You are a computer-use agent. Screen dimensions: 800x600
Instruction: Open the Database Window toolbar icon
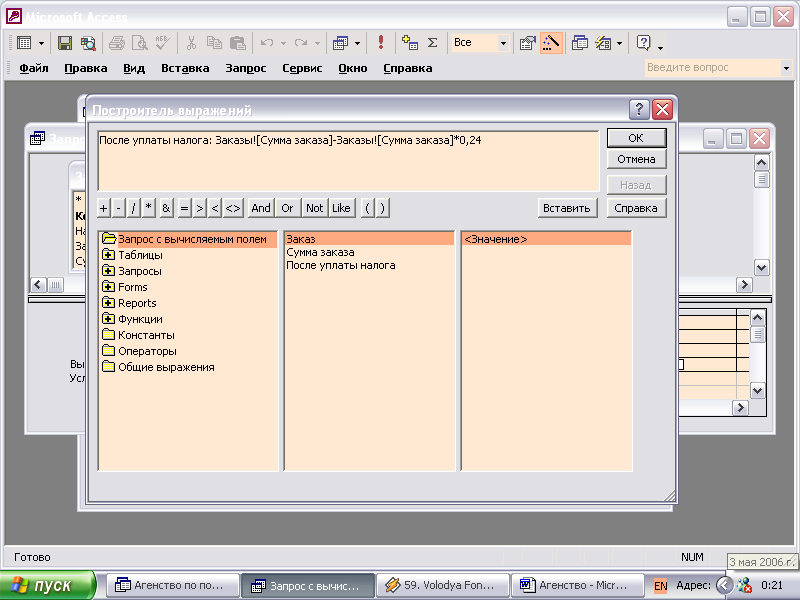point(580,43)
